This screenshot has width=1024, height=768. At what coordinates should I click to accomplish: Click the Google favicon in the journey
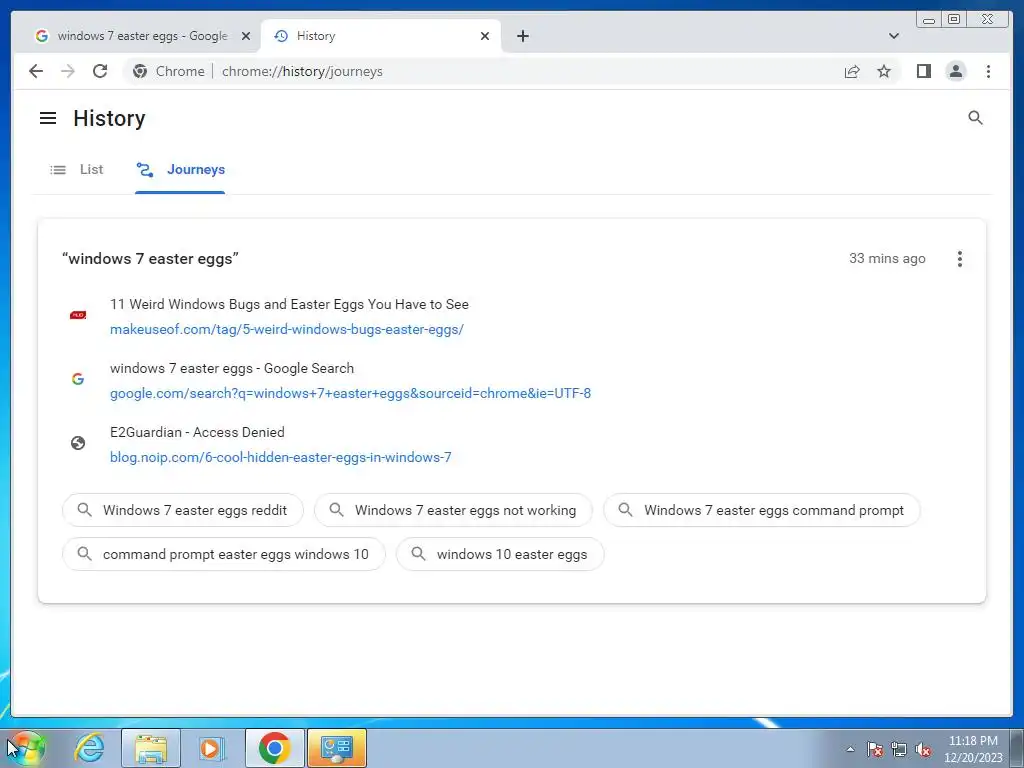pos(78,379)
